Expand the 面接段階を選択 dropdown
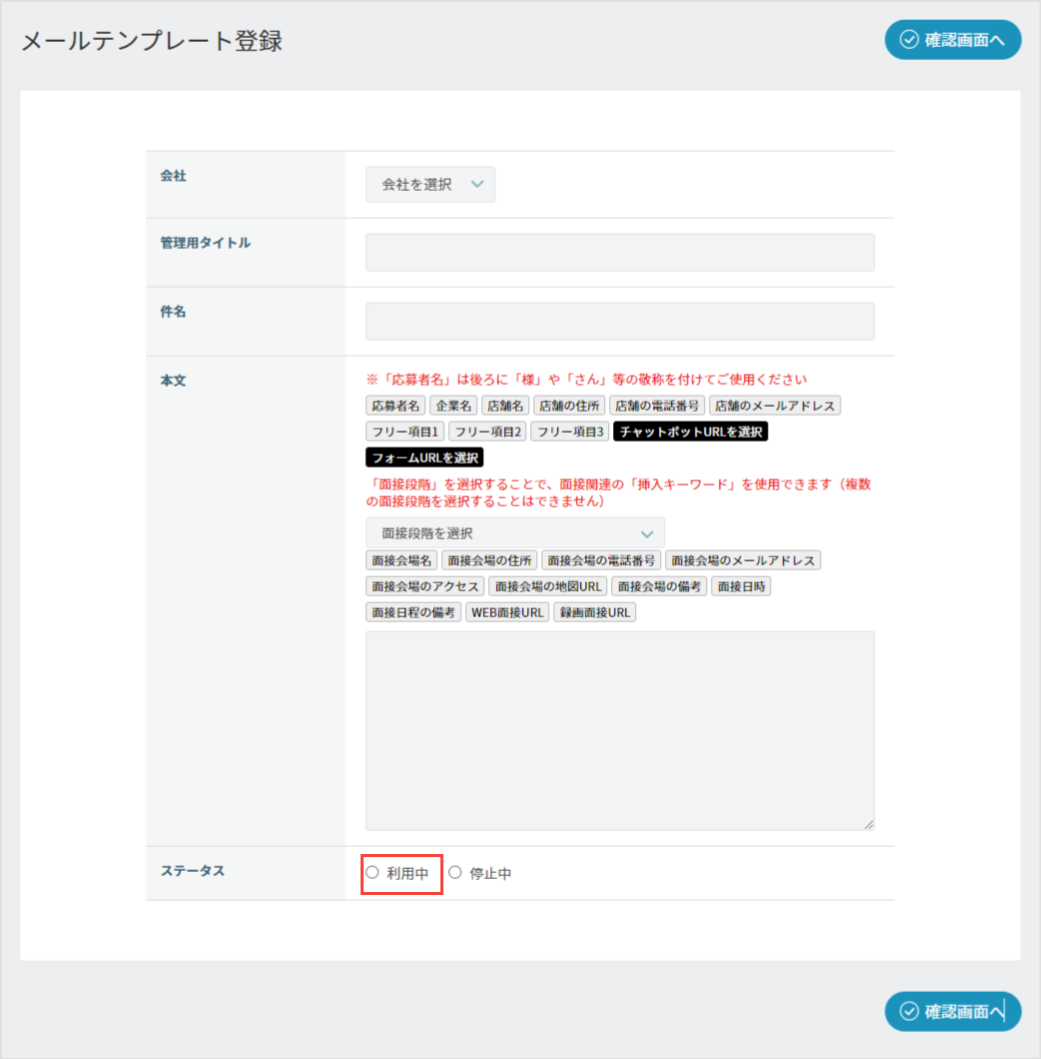 pyautogui.click(x=515, y=533)
